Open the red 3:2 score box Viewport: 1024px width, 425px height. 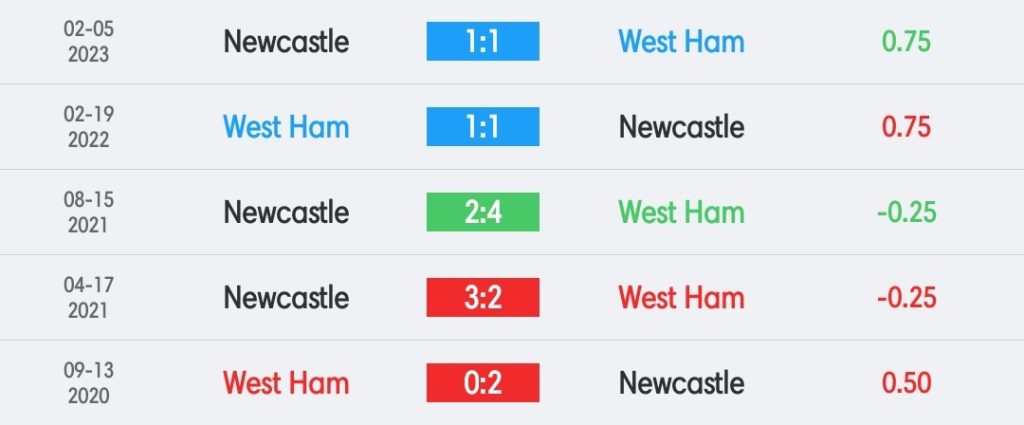[483, 298]
